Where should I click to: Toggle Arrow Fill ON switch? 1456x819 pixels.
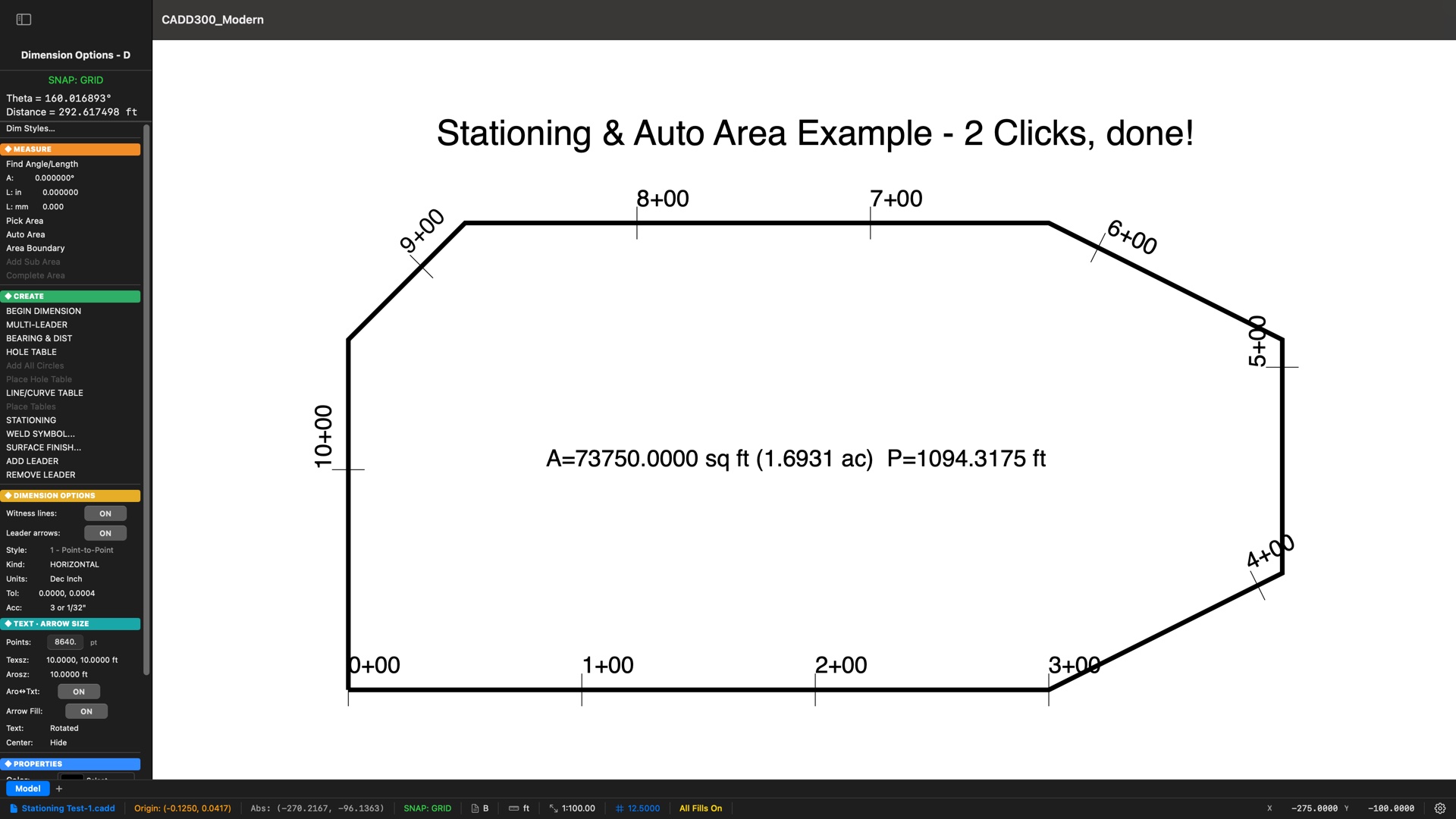coord(86,711)
